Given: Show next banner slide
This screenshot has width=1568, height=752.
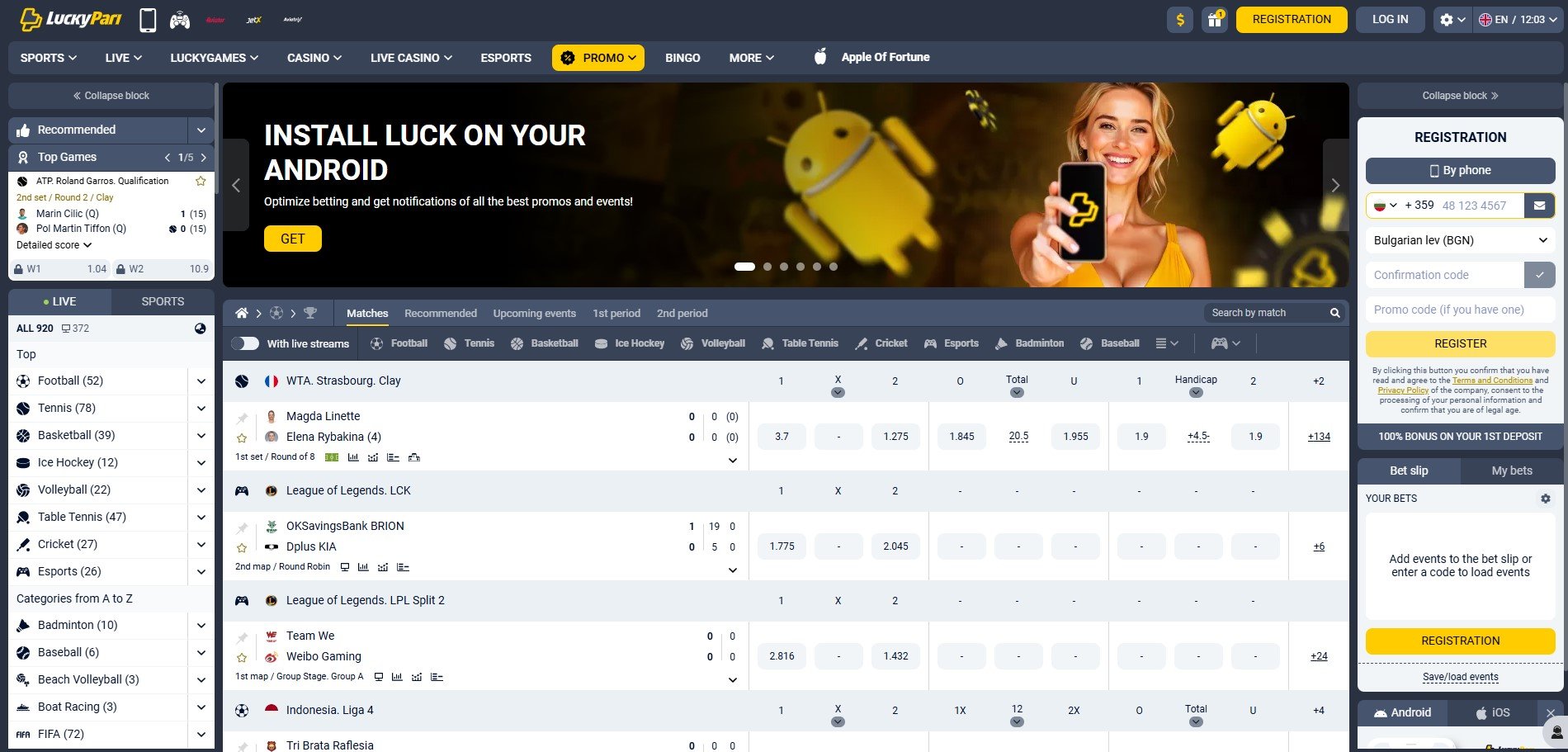Looking at the screenshot, I should click(x=1335, y=185).
